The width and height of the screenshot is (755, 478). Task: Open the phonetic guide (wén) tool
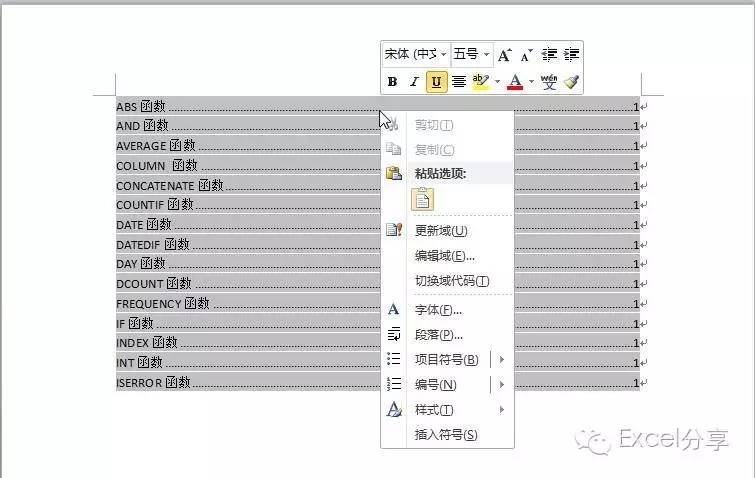point(548,82)
